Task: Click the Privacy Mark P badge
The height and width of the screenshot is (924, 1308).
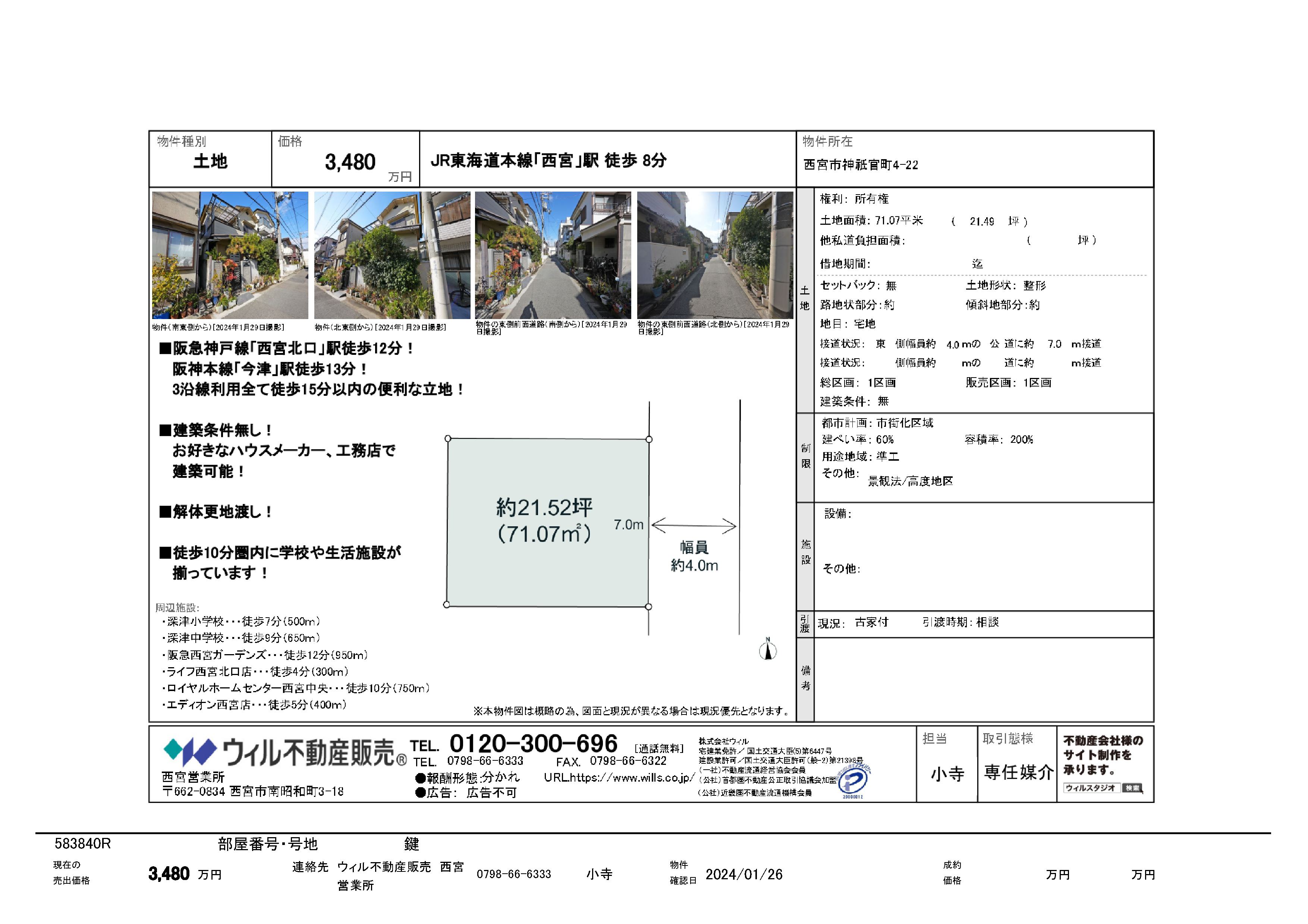Action: [x=852, y=781]
